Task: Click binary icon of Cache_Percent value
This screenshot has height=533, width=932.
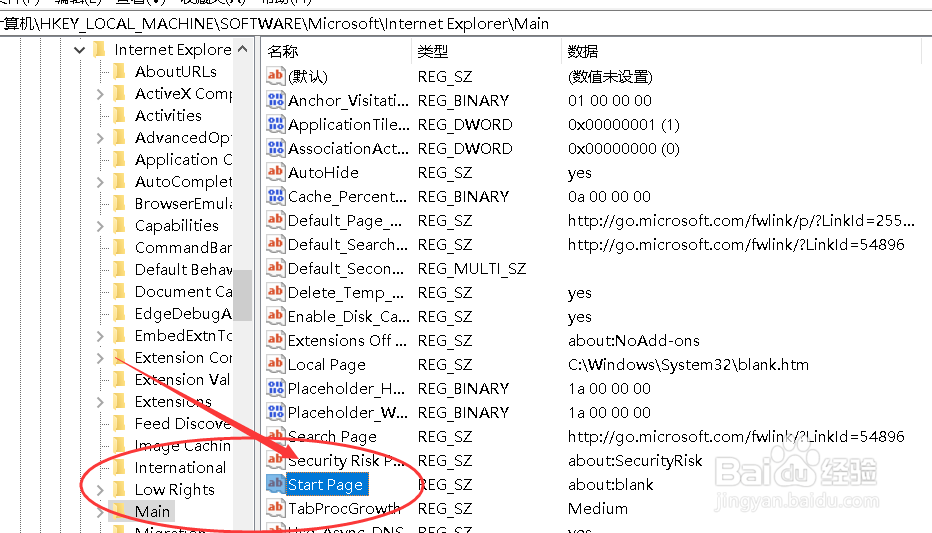Action: [275, 196]
